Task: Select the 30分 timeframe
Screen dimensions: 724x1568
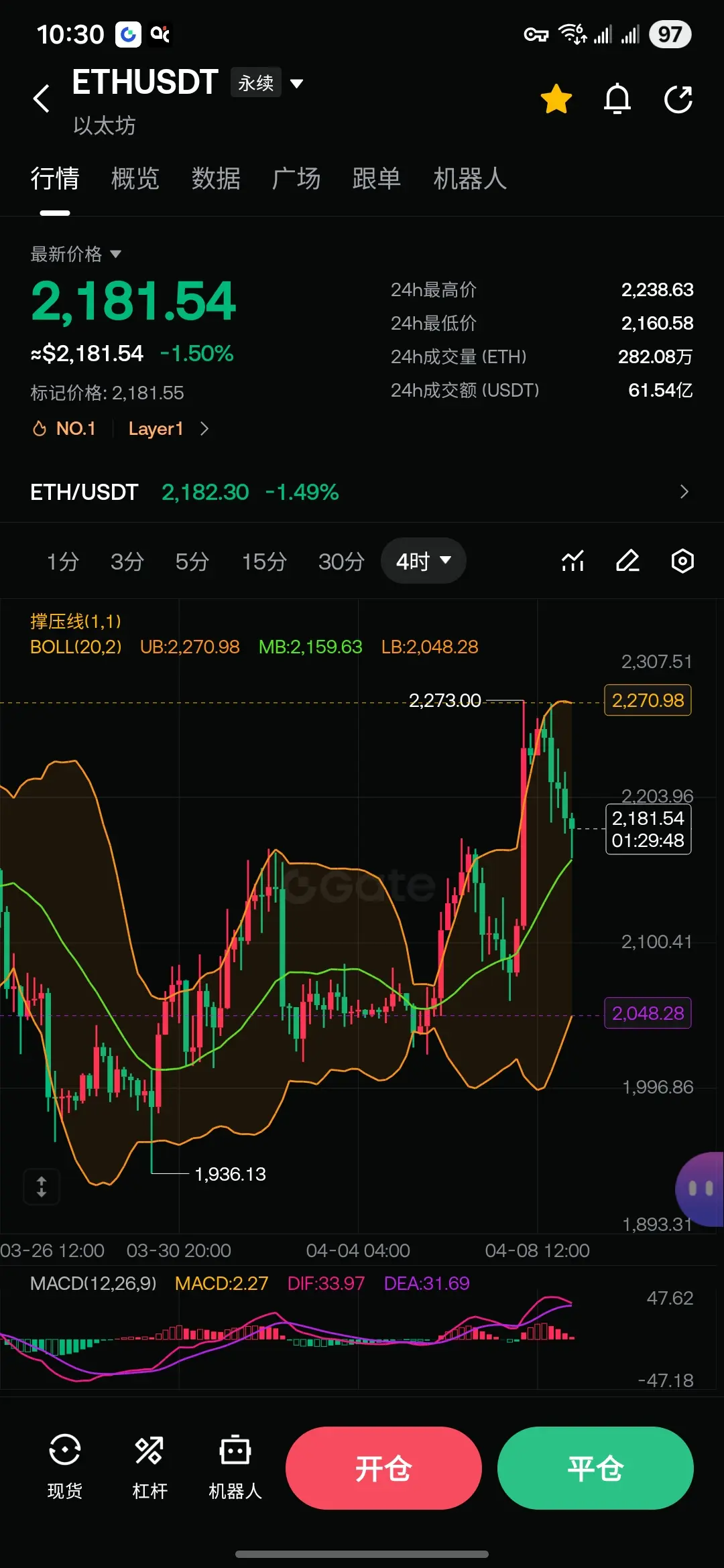Action: click(x=341, y=562)
